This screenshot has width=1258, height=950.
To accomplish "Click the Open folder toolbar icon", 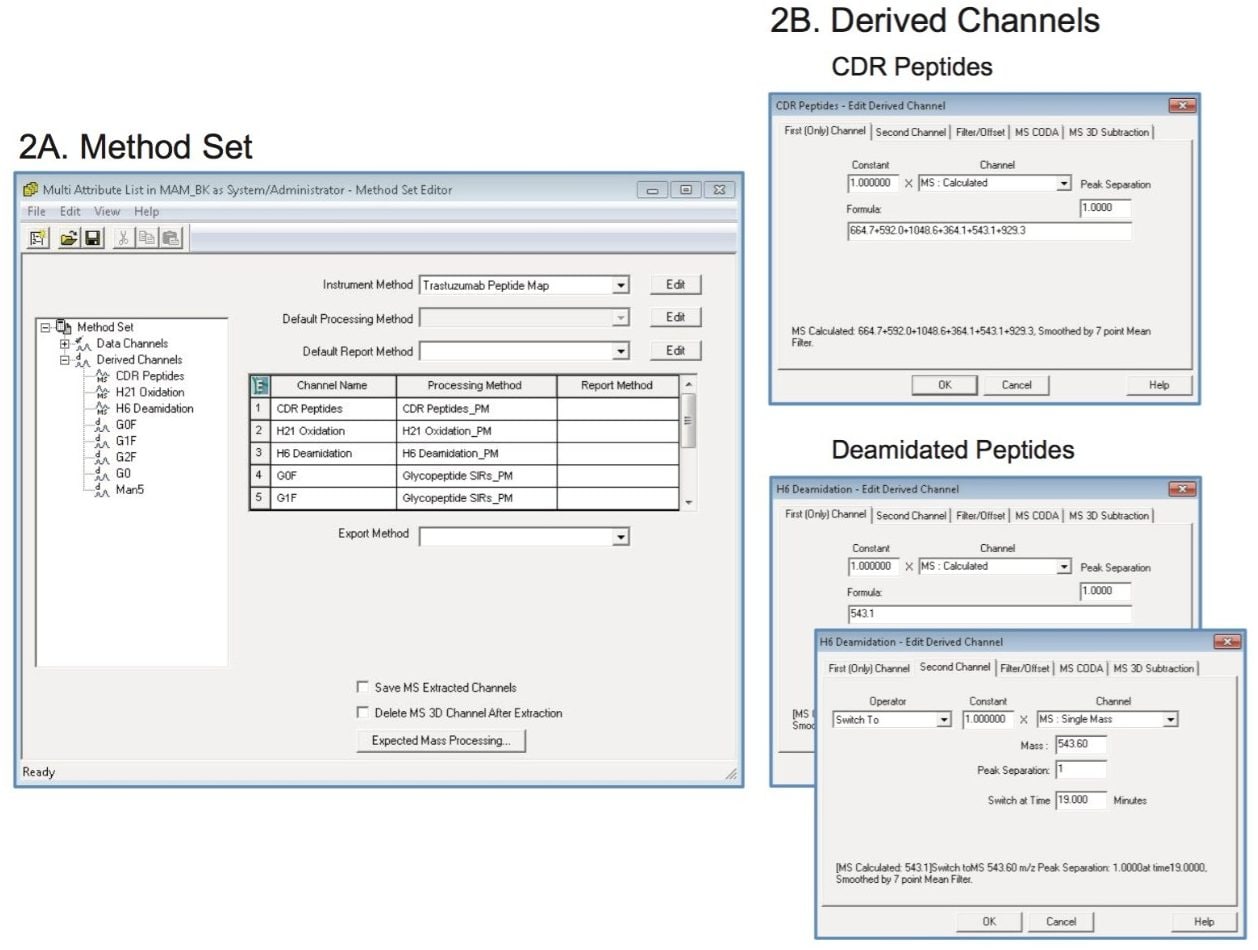I will (x=68, y=238).
